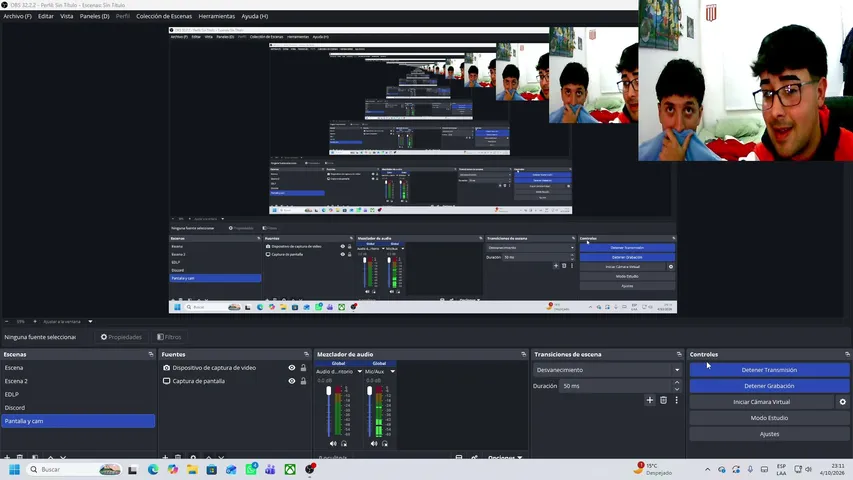Image resolution: width=853 pixels, height=480 pixels.
Task: Open WhatsApp from taskbar
Action: pos(251,469)
